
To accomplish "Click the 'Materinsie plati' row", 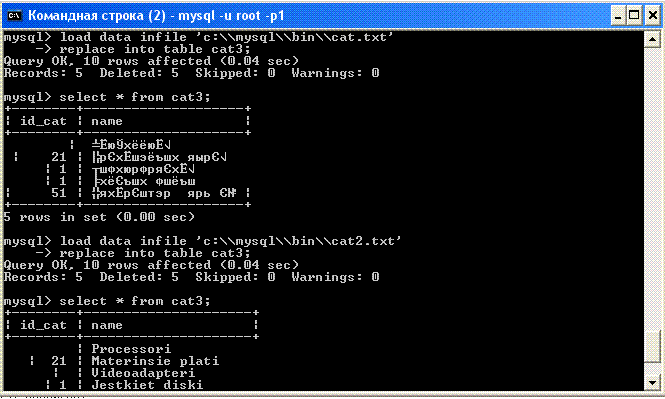I will (155, 361).
